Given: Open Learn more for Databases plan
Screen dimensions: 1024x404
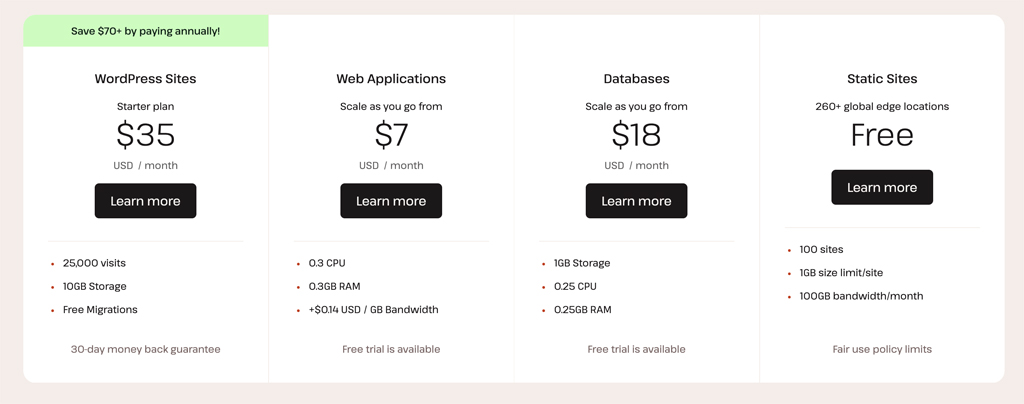Looking at the screenshot, I should click(x=636, y=200).
